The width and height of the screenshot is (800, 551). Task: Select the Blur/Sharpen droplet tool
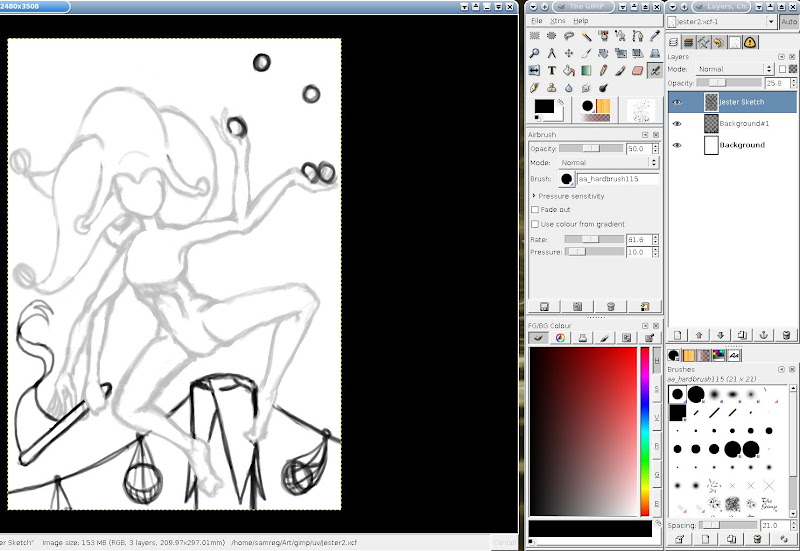(569, 88)
